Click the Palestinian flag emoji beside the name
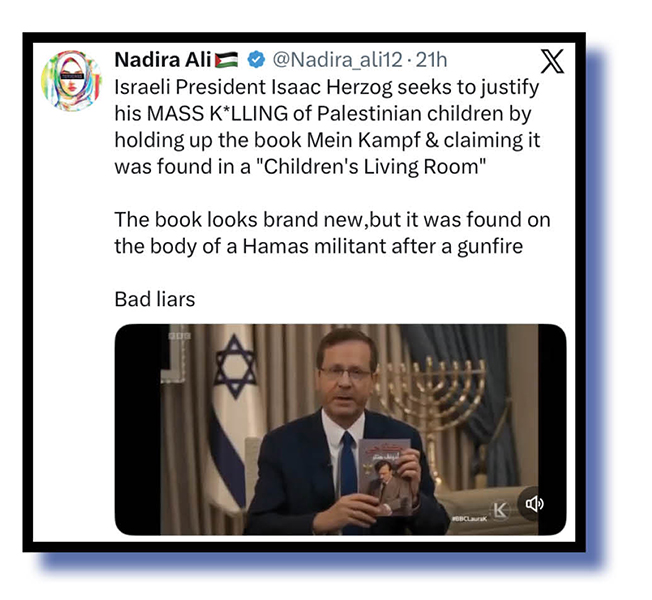Screen dimensions: 652x600 coord(227,60)
